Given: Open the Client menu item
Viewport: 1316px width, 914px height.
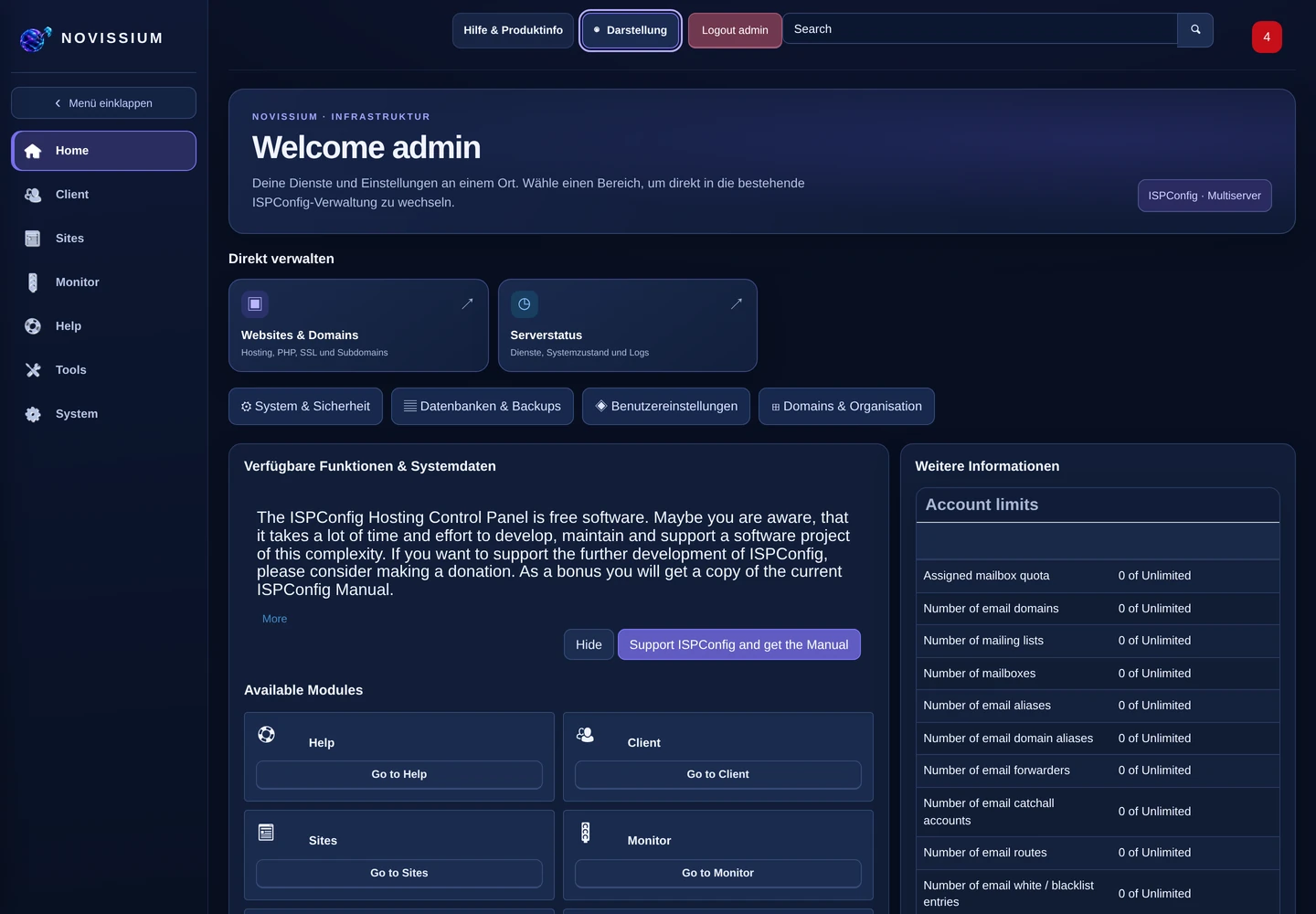Looking at the screenshot, I should 103,195.
